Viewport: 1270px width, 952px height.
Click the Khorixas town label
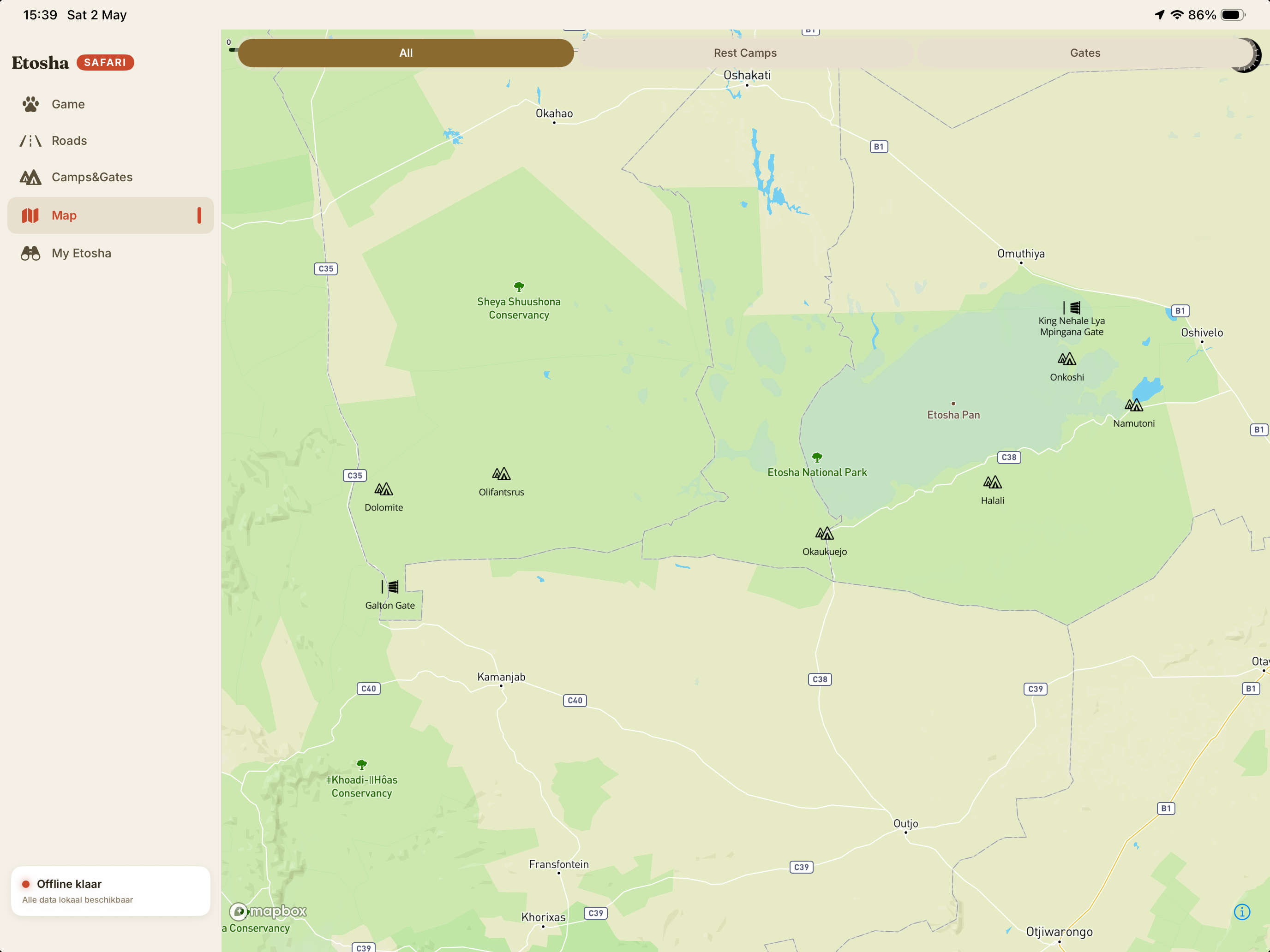pyautogui.click(x=543, y=917)
